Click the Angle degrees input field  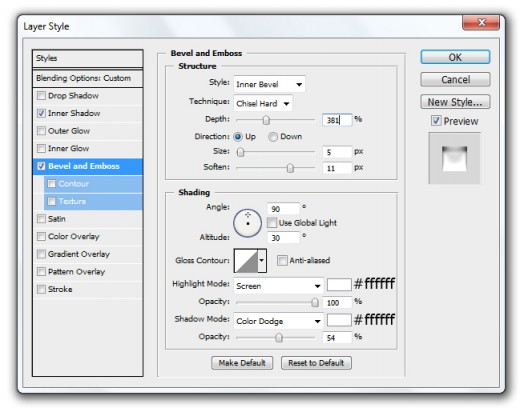(283, 209)
